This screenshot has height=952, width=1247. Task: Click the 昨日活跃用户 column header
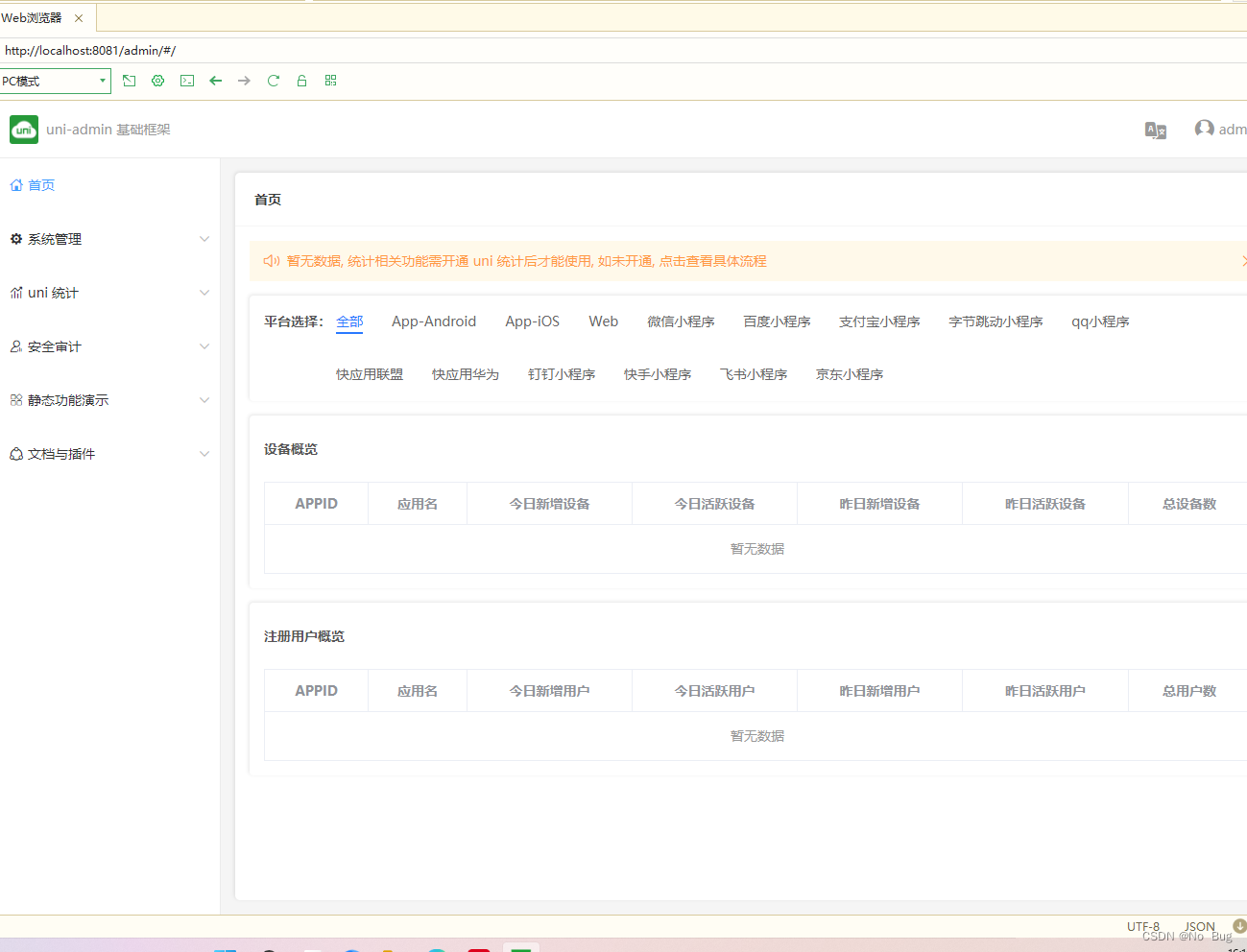[x=1045, y=691]
